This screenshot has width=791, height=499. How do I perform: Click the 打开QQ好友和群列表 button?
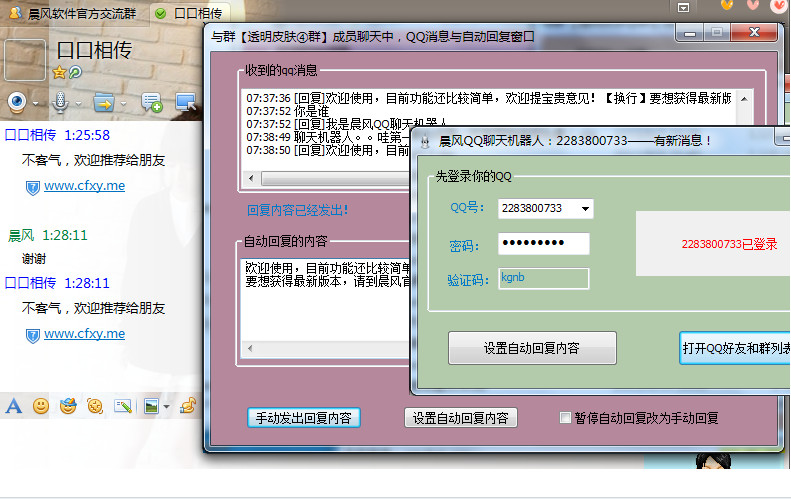(x=736, y=348)
